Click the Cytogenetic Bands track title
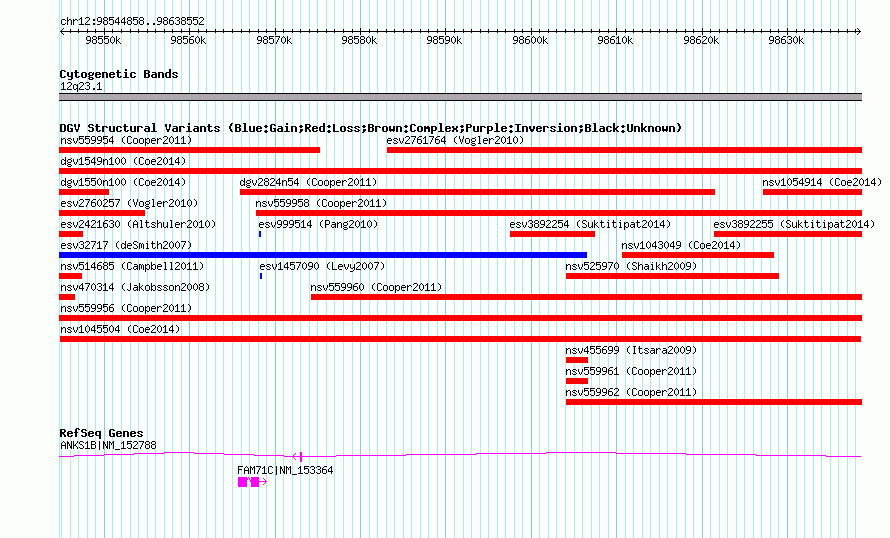Viewport: 890px width, 538px height. coord(119,74)
